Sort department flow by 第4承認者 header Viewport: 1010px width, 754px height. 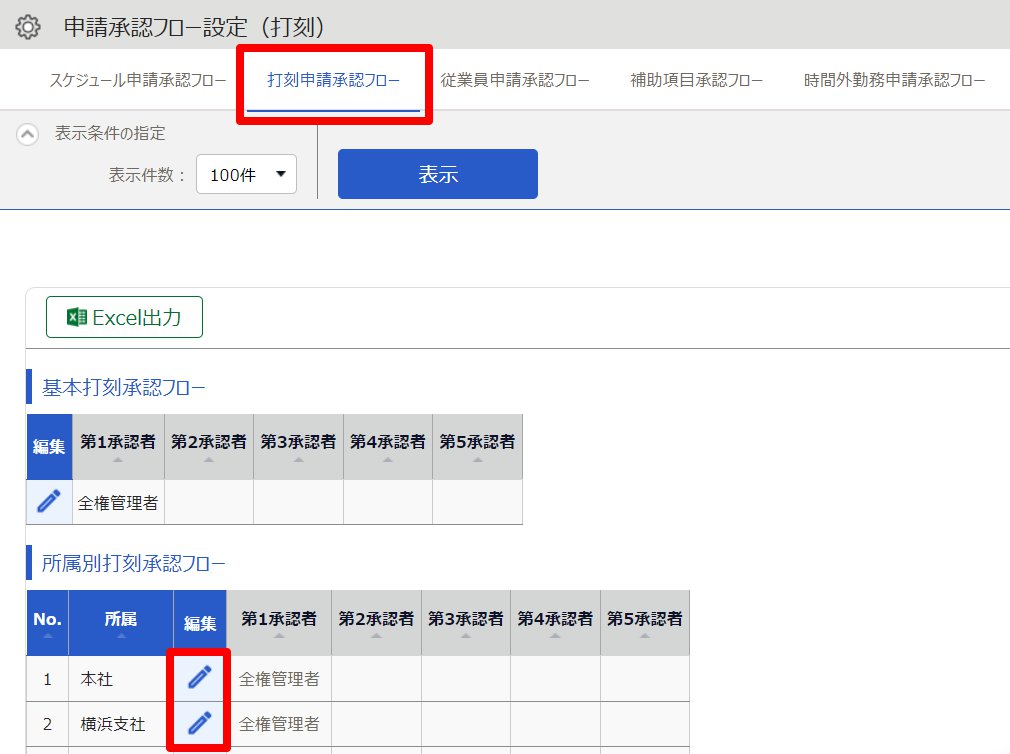click(x=555, y=623)
